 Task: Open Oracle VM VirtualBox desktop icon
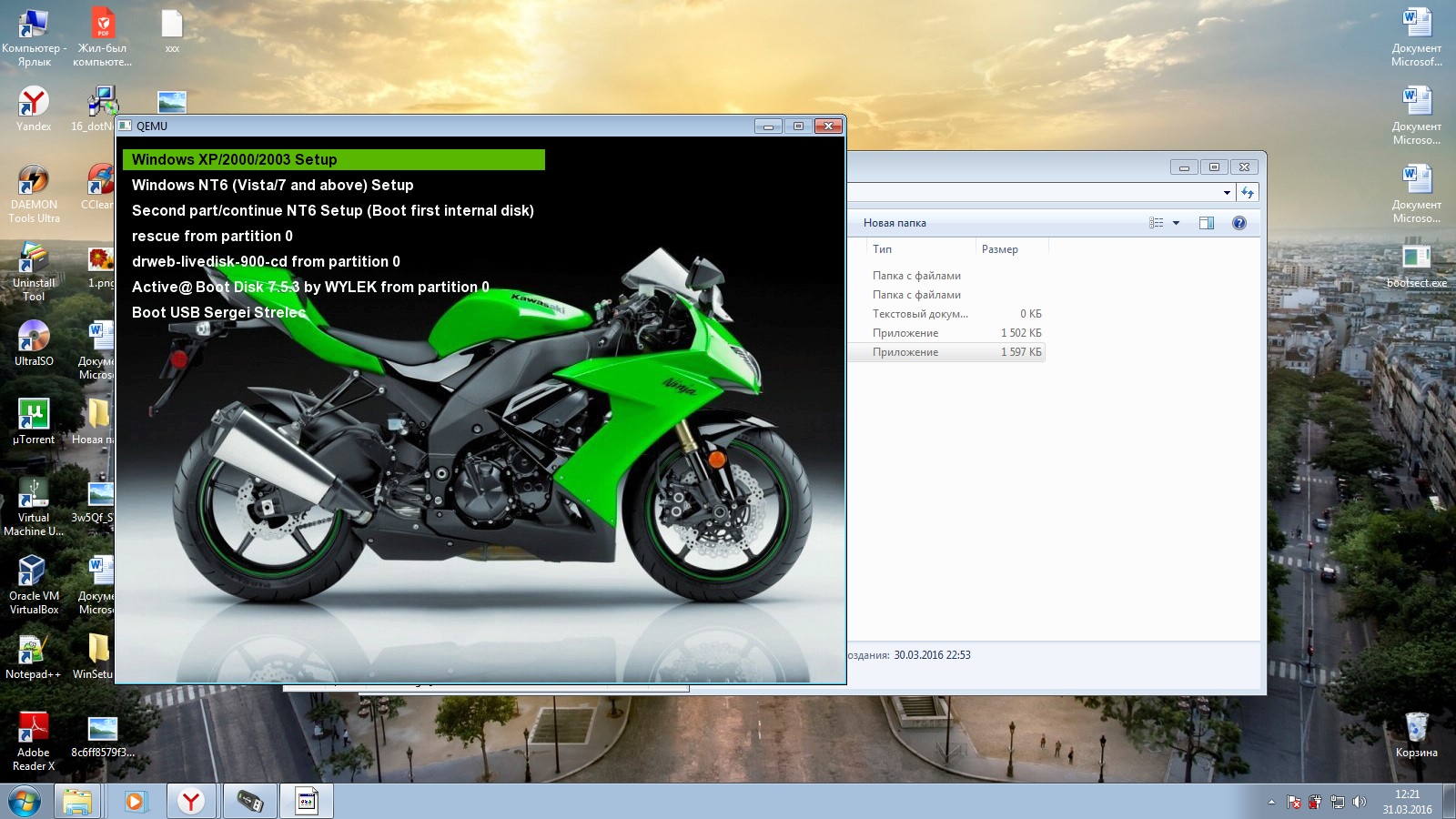[34, 572]
